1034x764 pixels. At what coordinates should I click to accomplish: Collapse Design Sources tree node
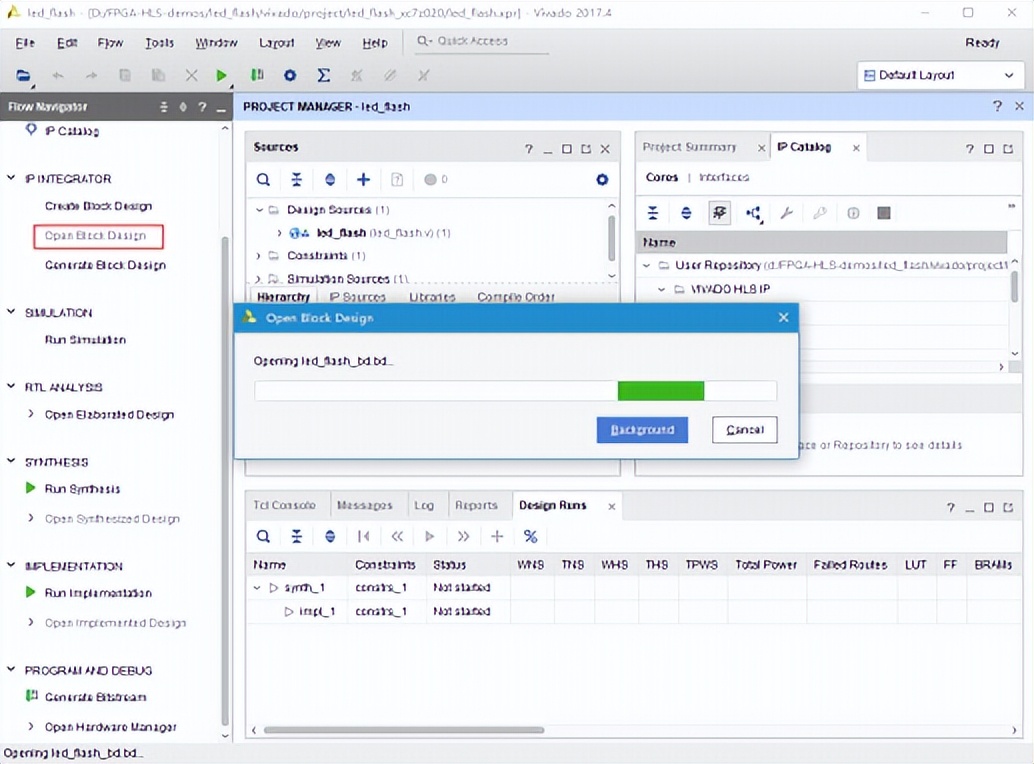[x=259, y=210]
